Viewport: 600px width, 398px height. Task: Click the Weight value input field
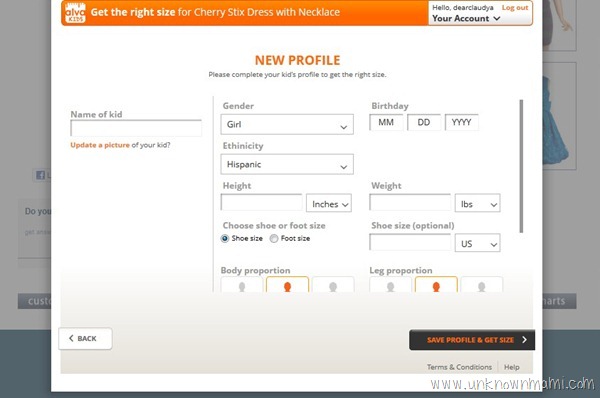click(410, 202)
